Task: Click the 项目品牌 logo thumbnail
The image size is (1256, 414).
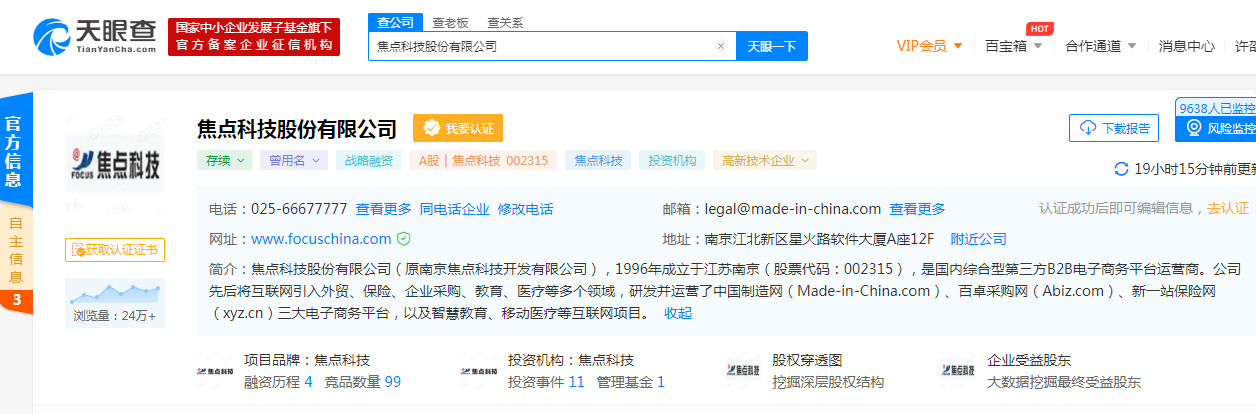Action: click(217, 371)
